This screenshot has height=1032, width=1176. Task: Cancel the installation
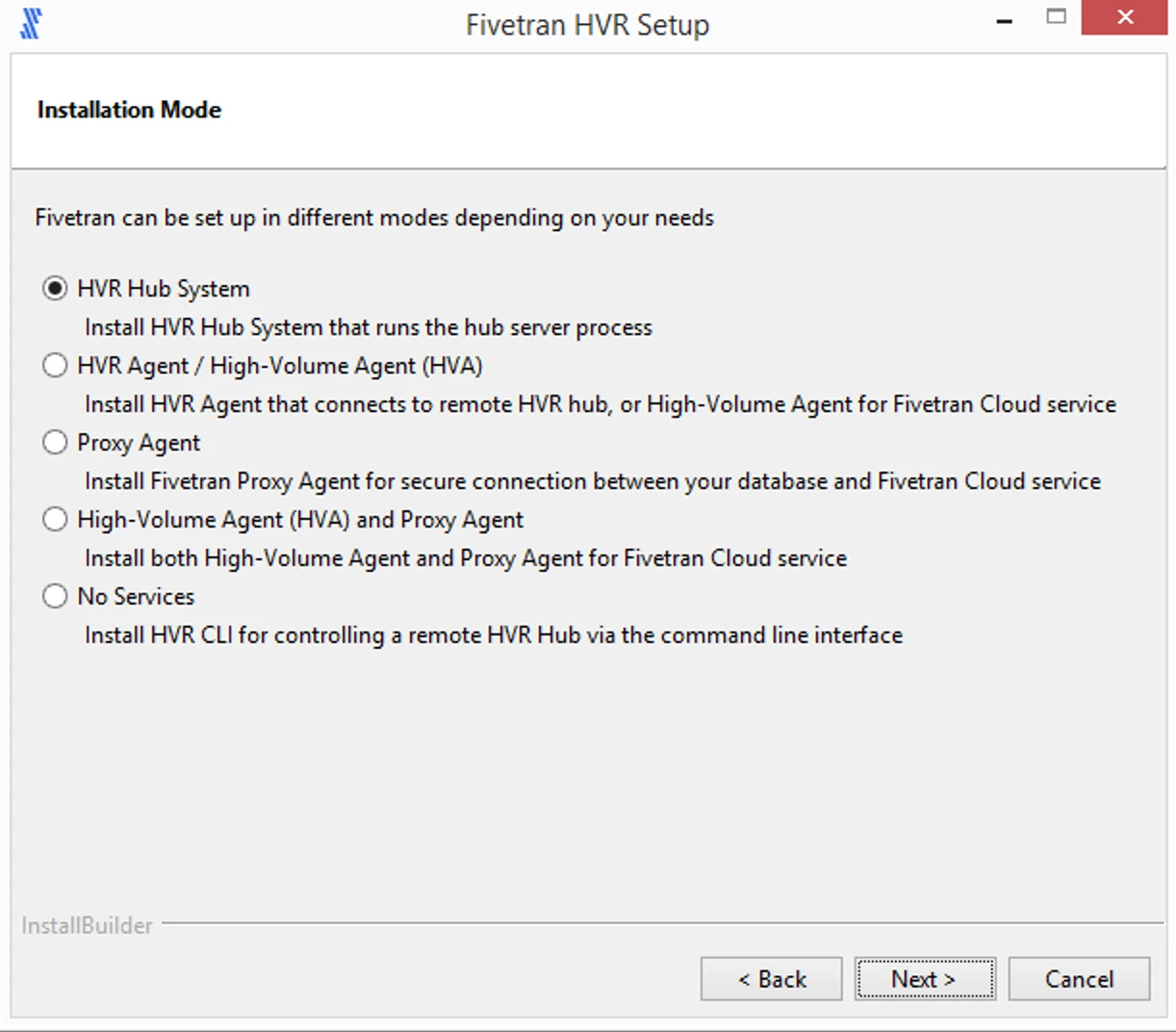[1079, 979]
